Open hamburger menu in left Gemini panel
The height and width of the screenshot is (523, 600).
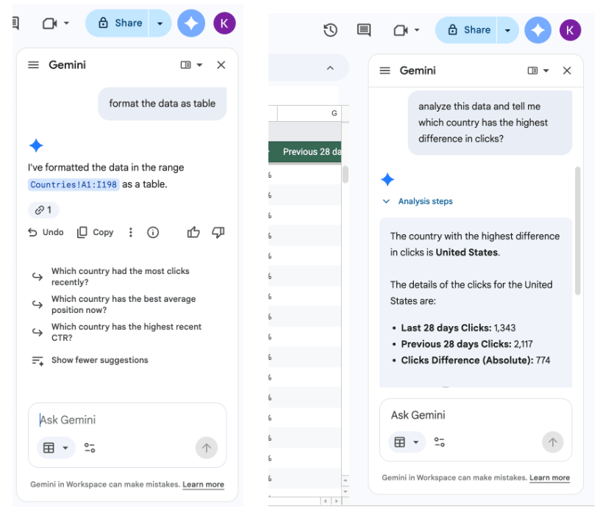tap(33, 65)
